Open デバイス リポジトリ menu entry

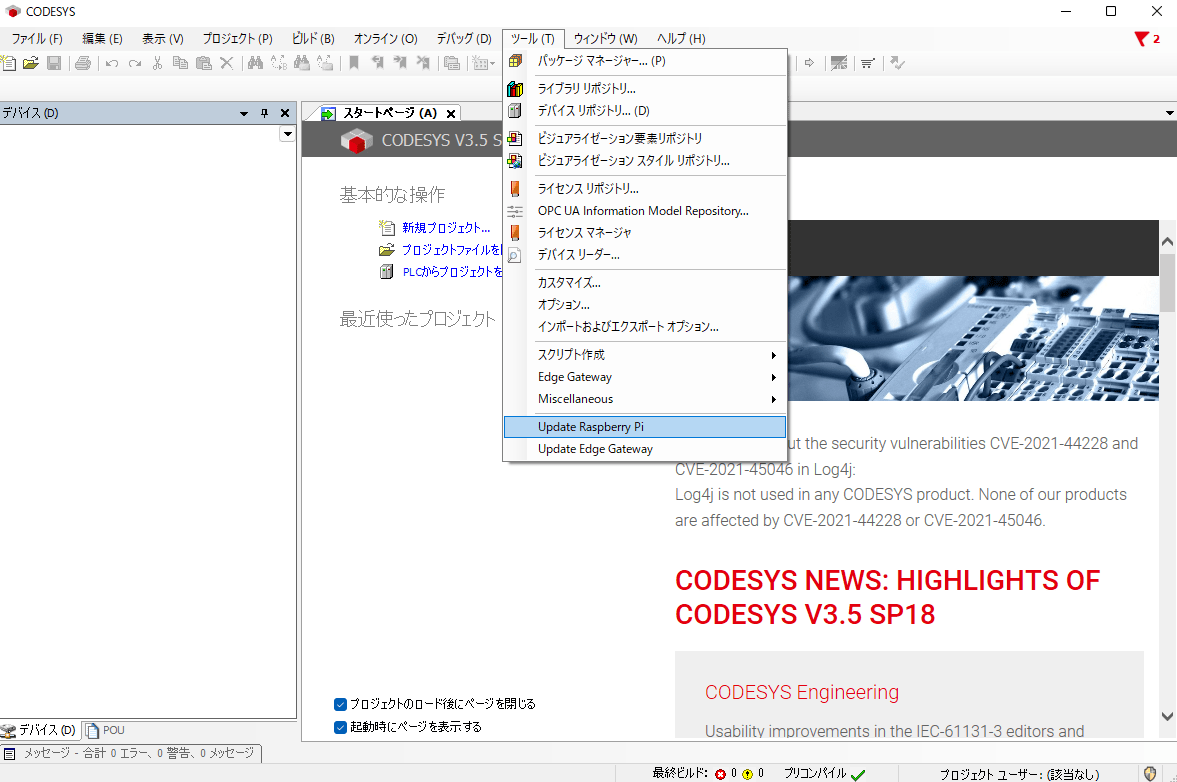pos(645,110)
